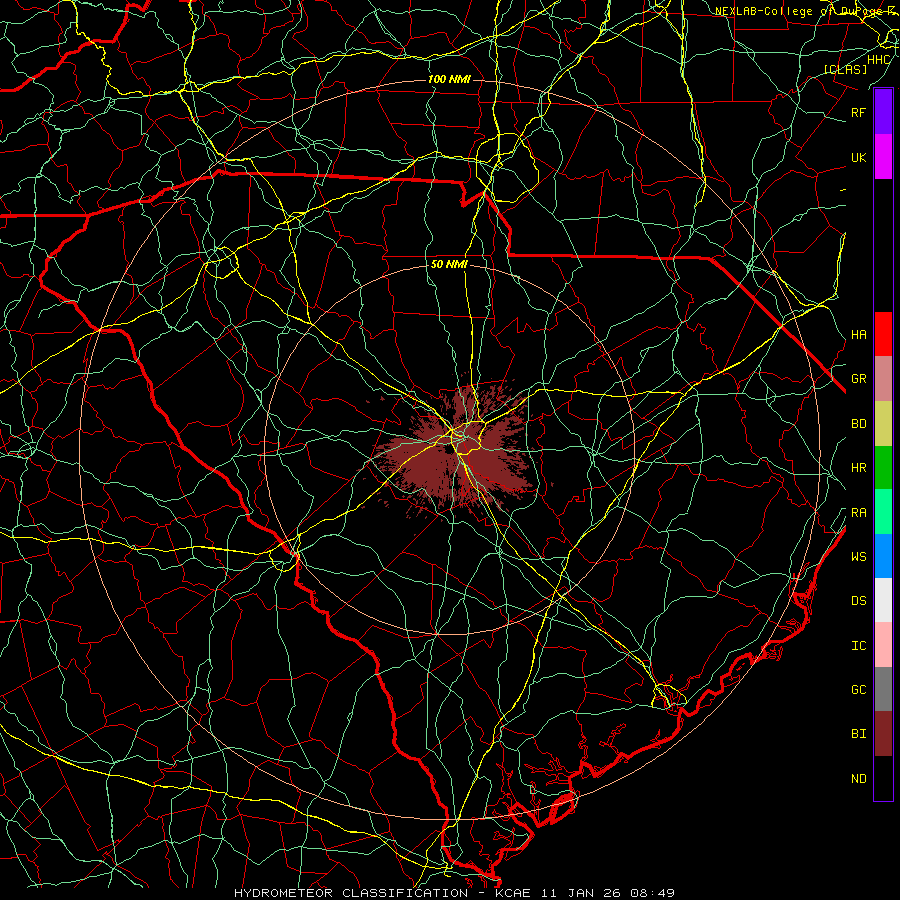Image resolution: width=900 pixels, height=900 pixels.
Task: Click the GR legend label text
Action: [858, 379]
